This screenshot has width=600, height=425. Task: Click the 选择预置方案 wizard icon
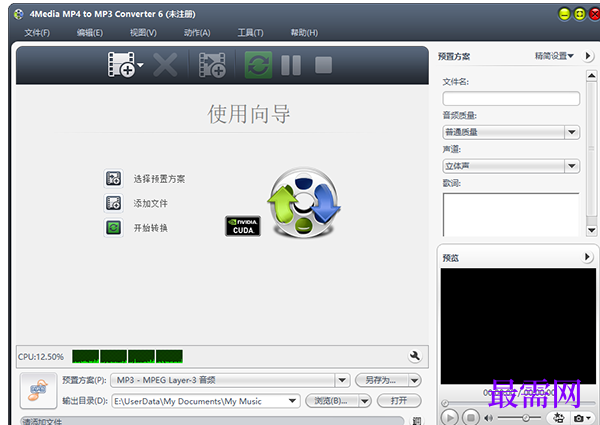tap(114, 179)
